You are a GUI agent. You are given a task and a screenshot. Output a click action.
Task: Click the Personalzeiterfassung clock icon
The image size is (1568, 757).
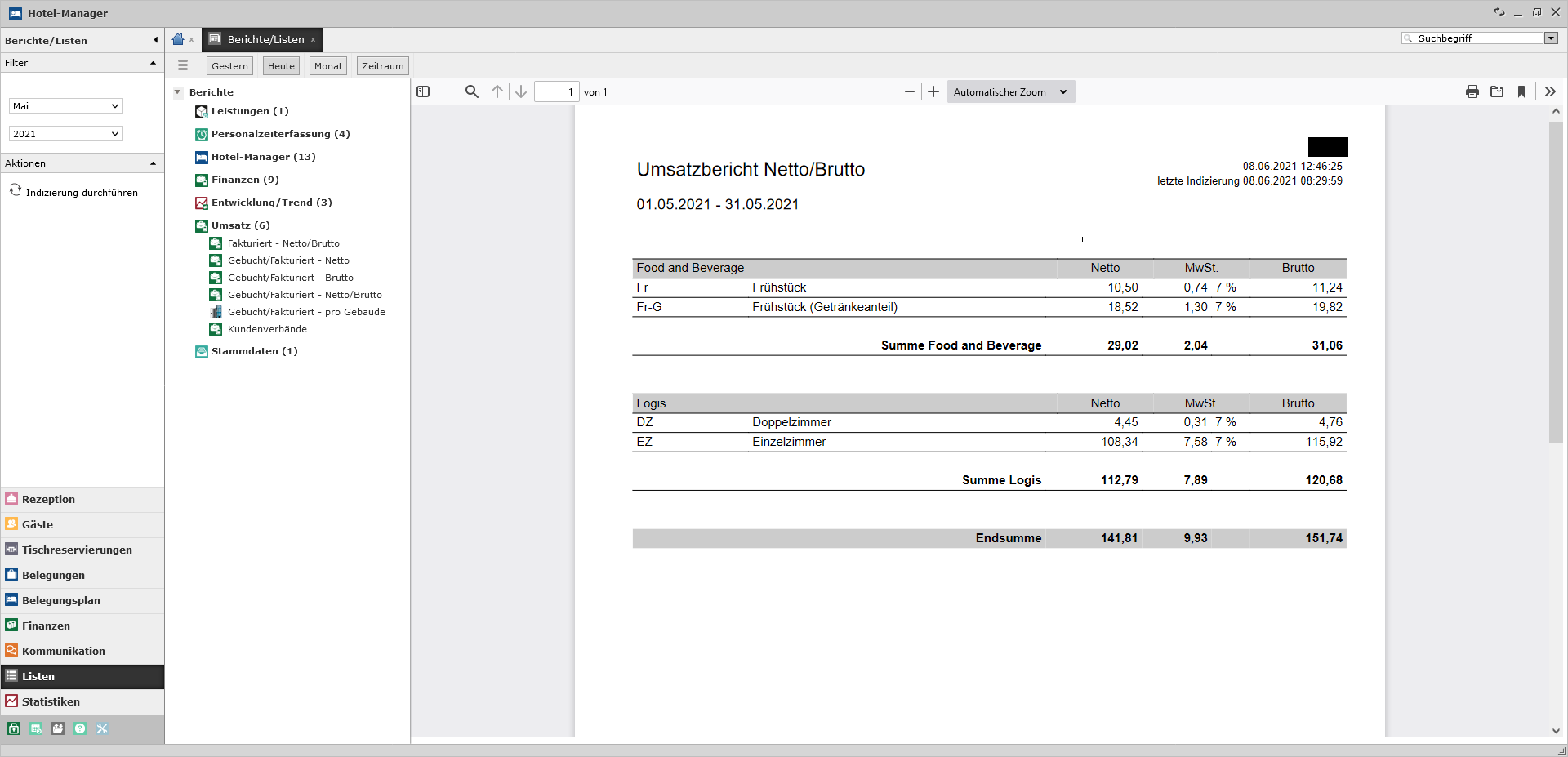coord(202,134)
